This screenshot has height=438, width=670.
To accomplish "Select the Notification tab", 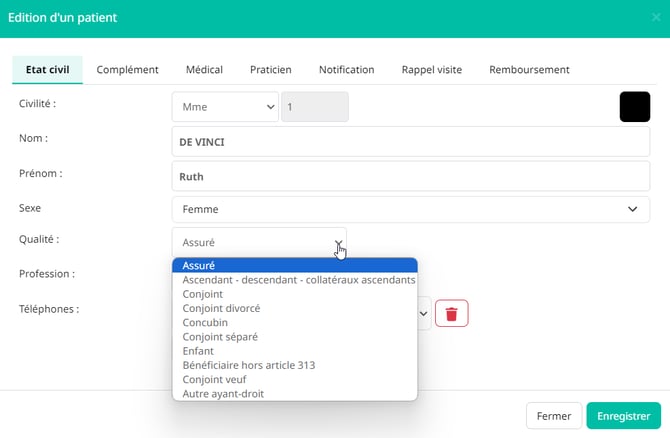I will pyautogui.click(x=346, y=70).
